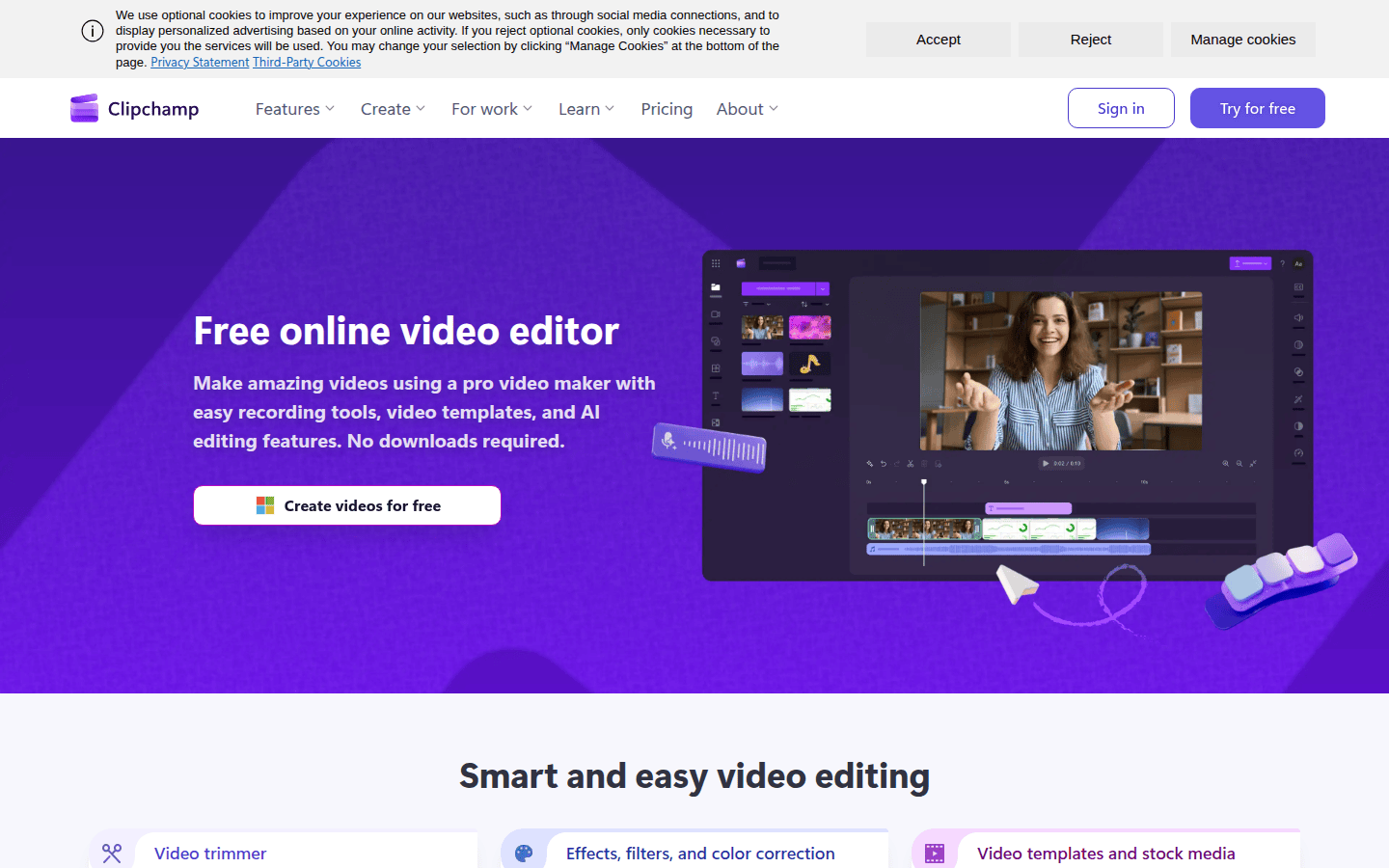Click the cookie notice info icon
1389x868 pixels.
point(93,31)
